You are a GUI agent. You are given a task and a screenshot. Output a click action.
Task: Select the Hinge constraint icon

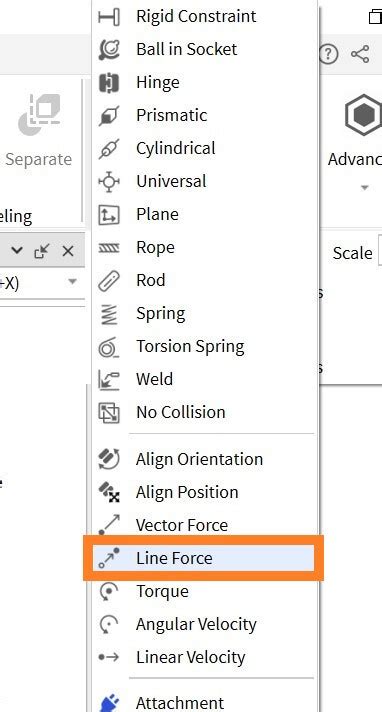click(109, 83)
